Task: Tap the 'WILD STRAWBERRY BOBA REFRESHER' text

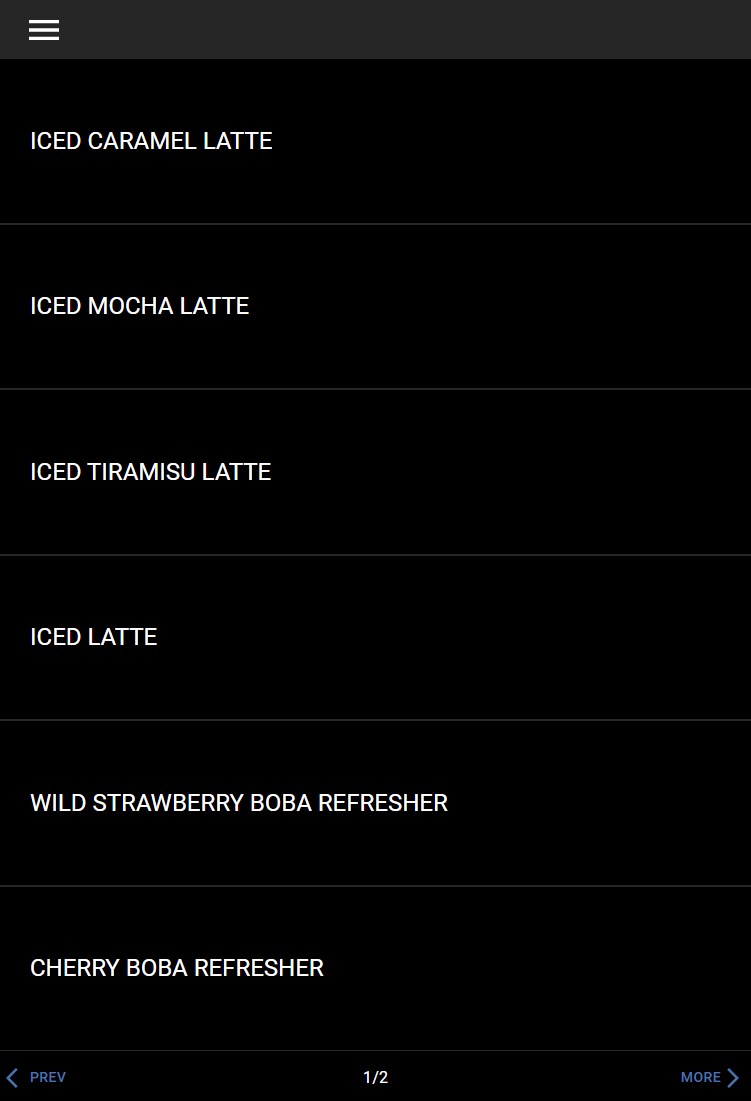Action: (239, 802)
